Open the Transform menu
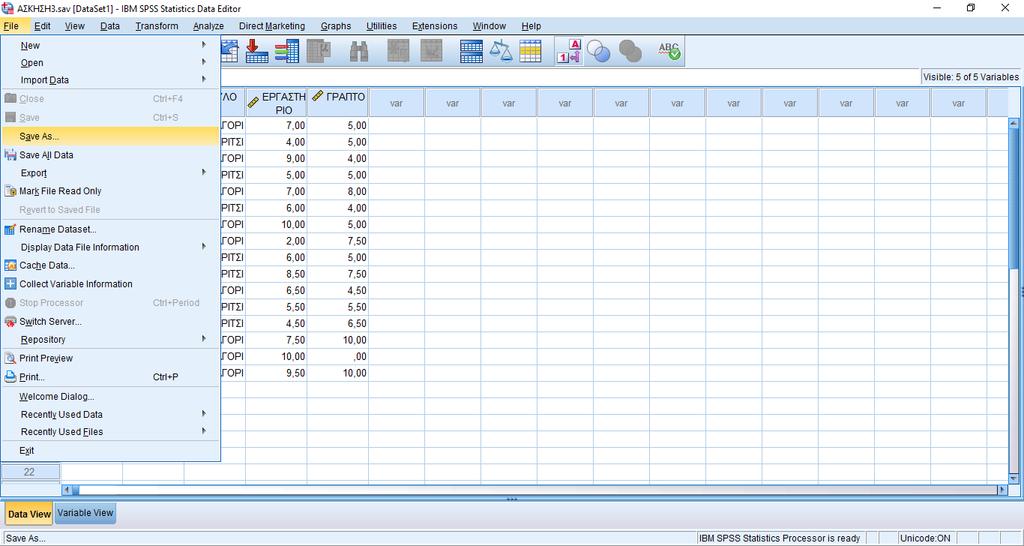 coord(157,26)
